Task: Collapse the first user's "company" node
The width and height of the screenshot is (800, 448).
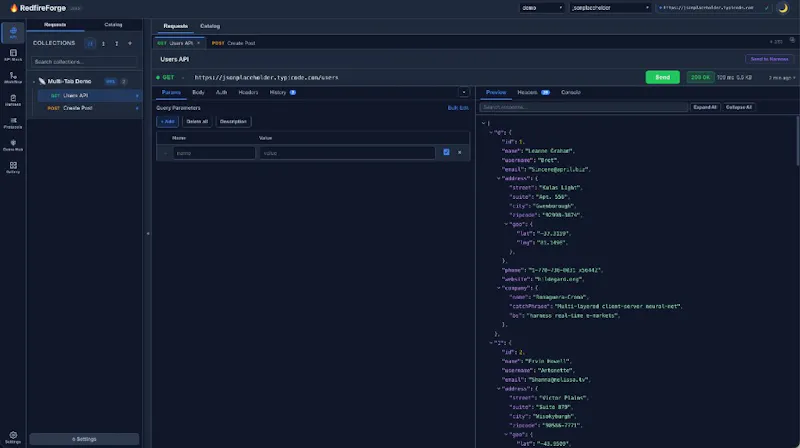Action: click(x=498, y=288)
